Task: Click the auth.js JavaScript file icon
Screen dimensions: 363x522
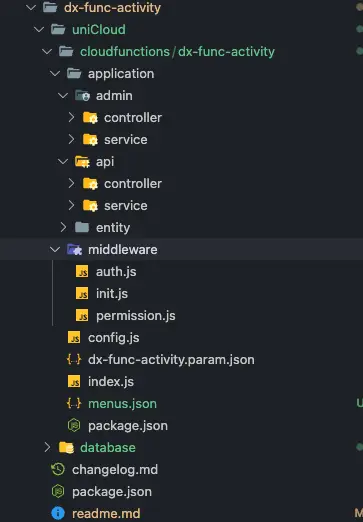Action: coord(82,272)
